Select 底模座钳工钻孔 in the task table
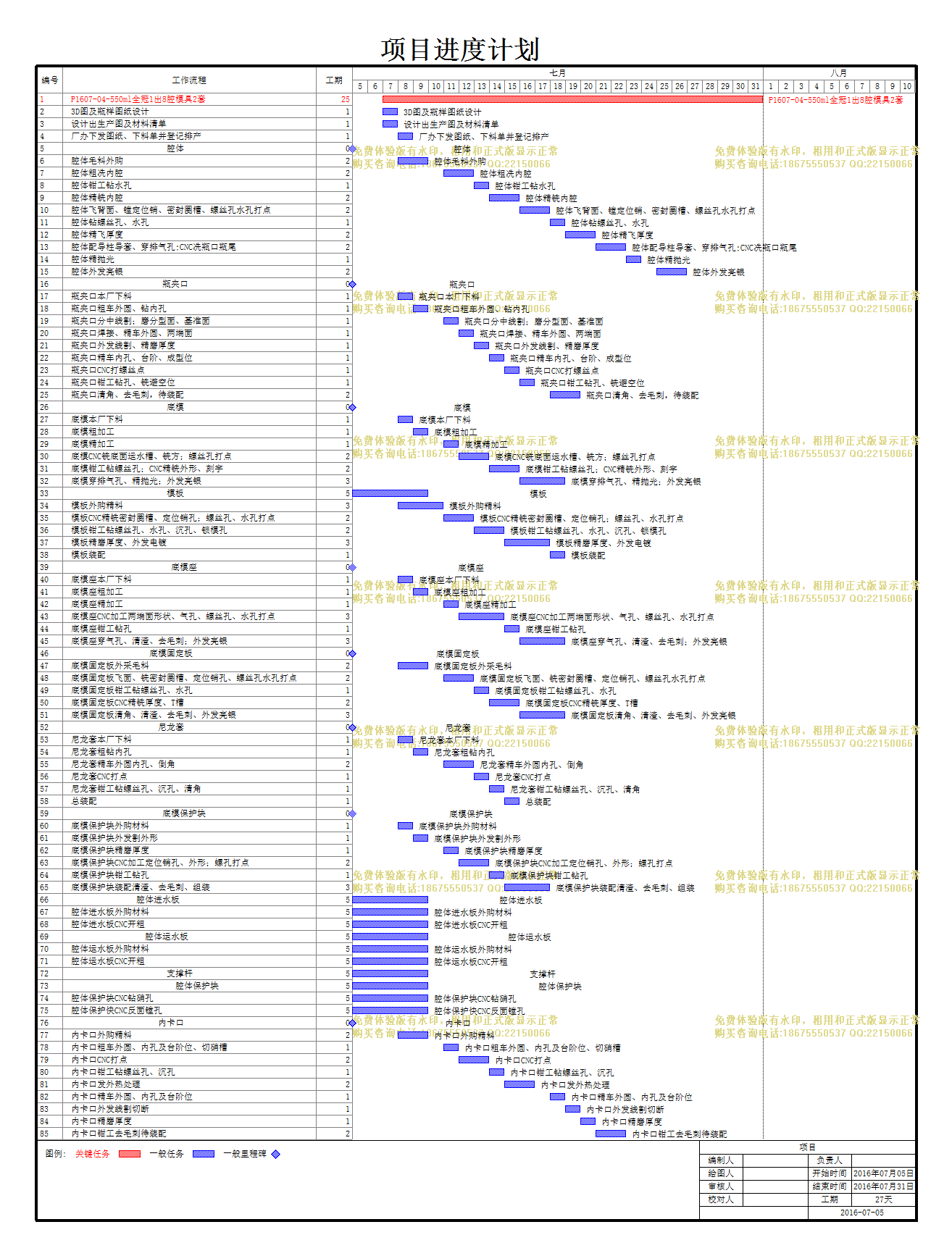The image size is (952, 1256). tap(101, 629)
